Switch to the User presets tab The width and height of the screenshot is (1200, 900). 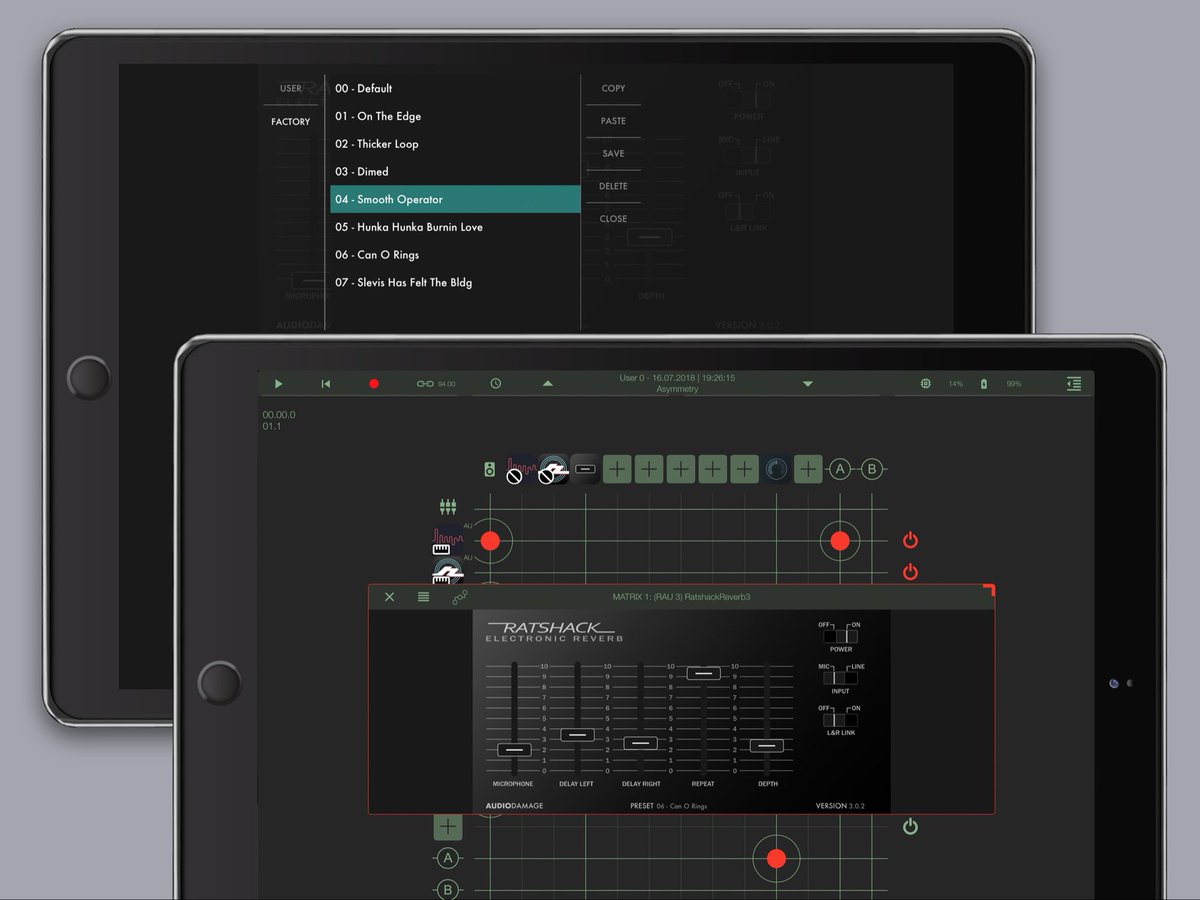[291, 89]
